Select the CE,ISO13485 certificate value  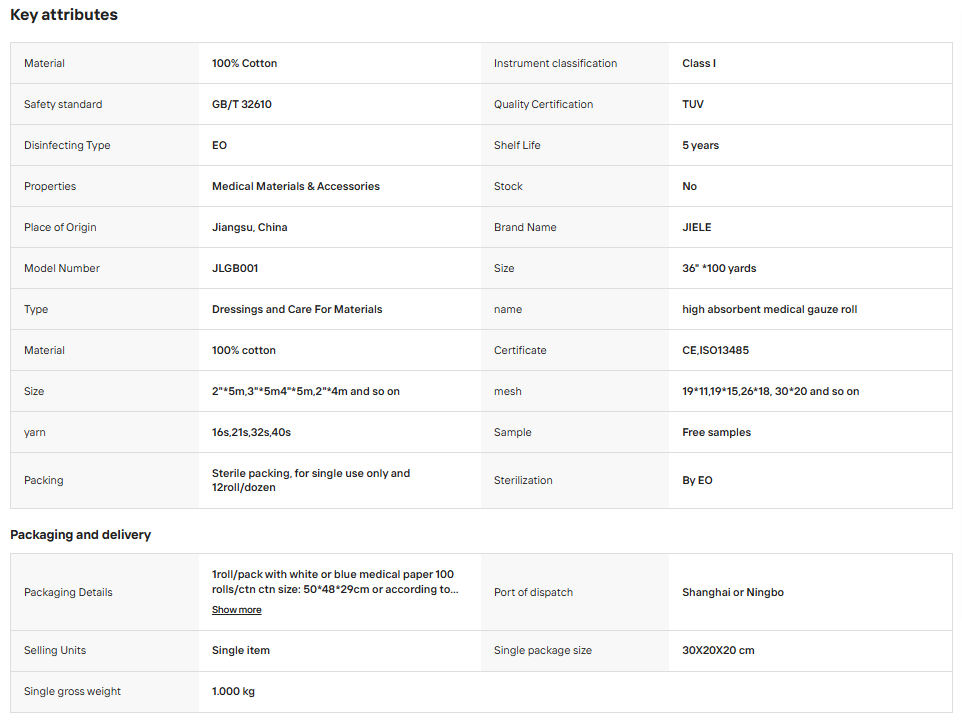pyautogui.click(x=715, y=350)
